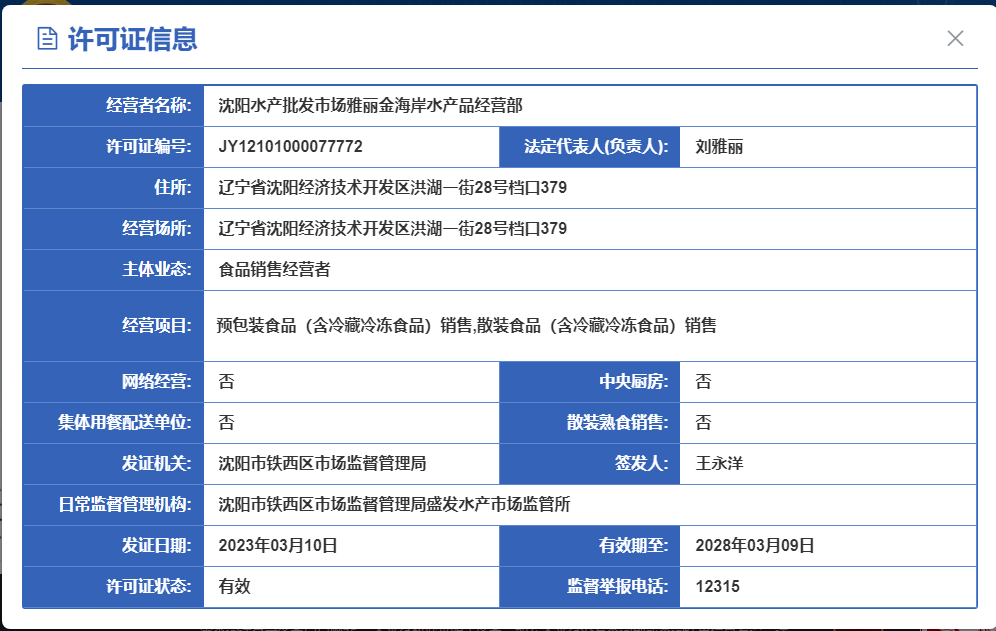This screenshot has width=996, height=631.
Task: Click the 签发人 label
Action: tap(642, 464)
